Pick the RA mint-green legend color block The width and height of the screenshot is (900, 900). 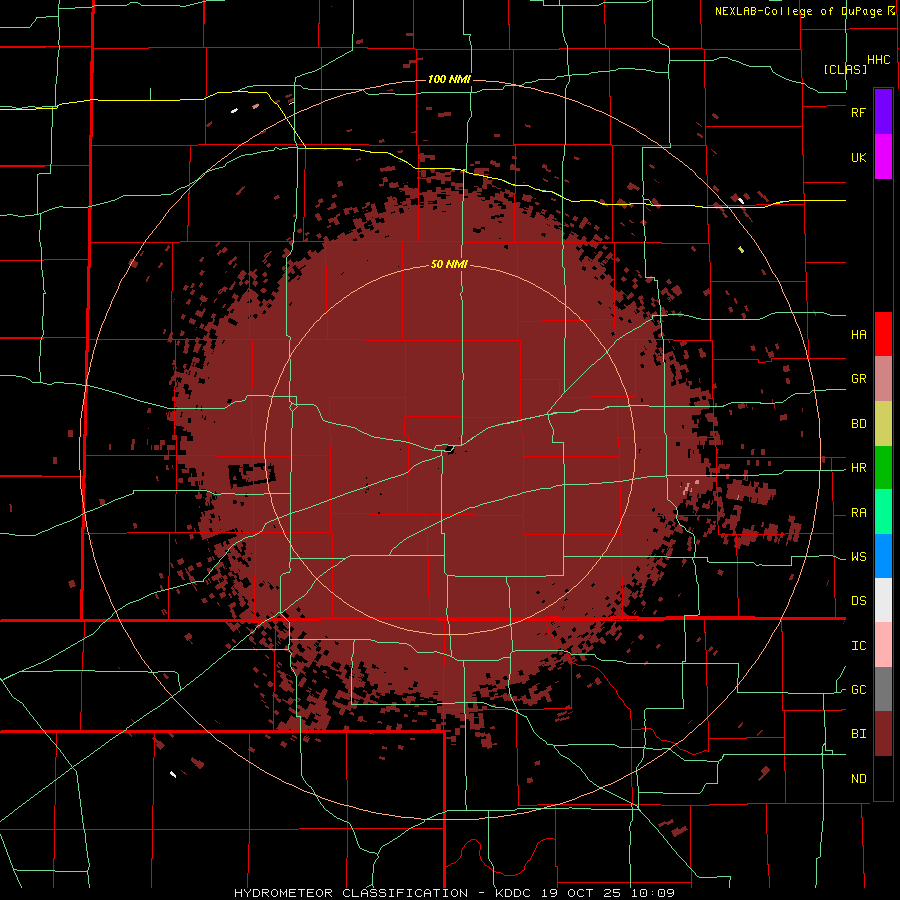[883, 512]
